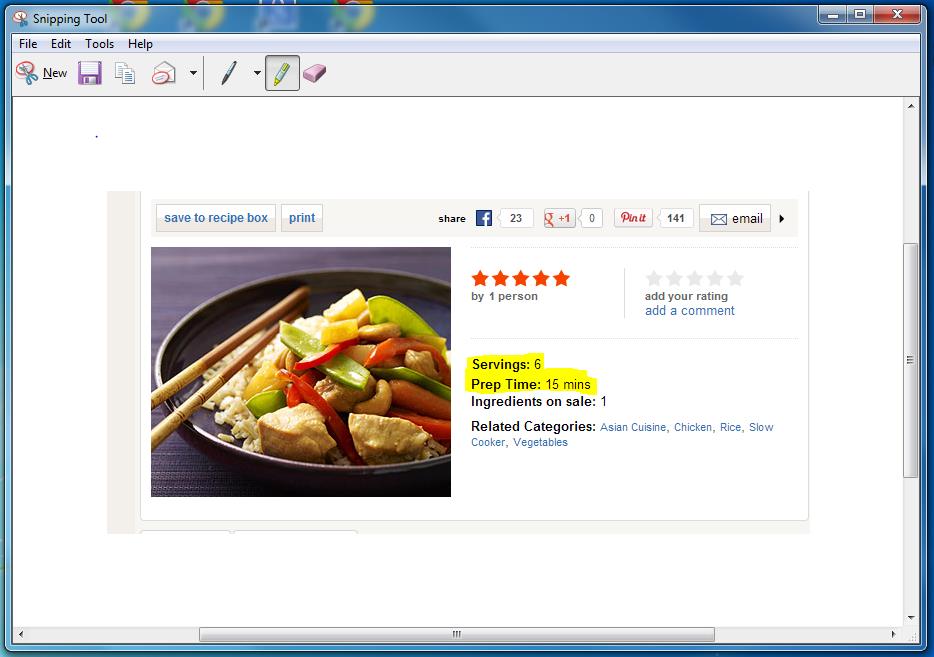Click the Facebook share icon
This screenshot has width=934, height=657.
[484, 218]
